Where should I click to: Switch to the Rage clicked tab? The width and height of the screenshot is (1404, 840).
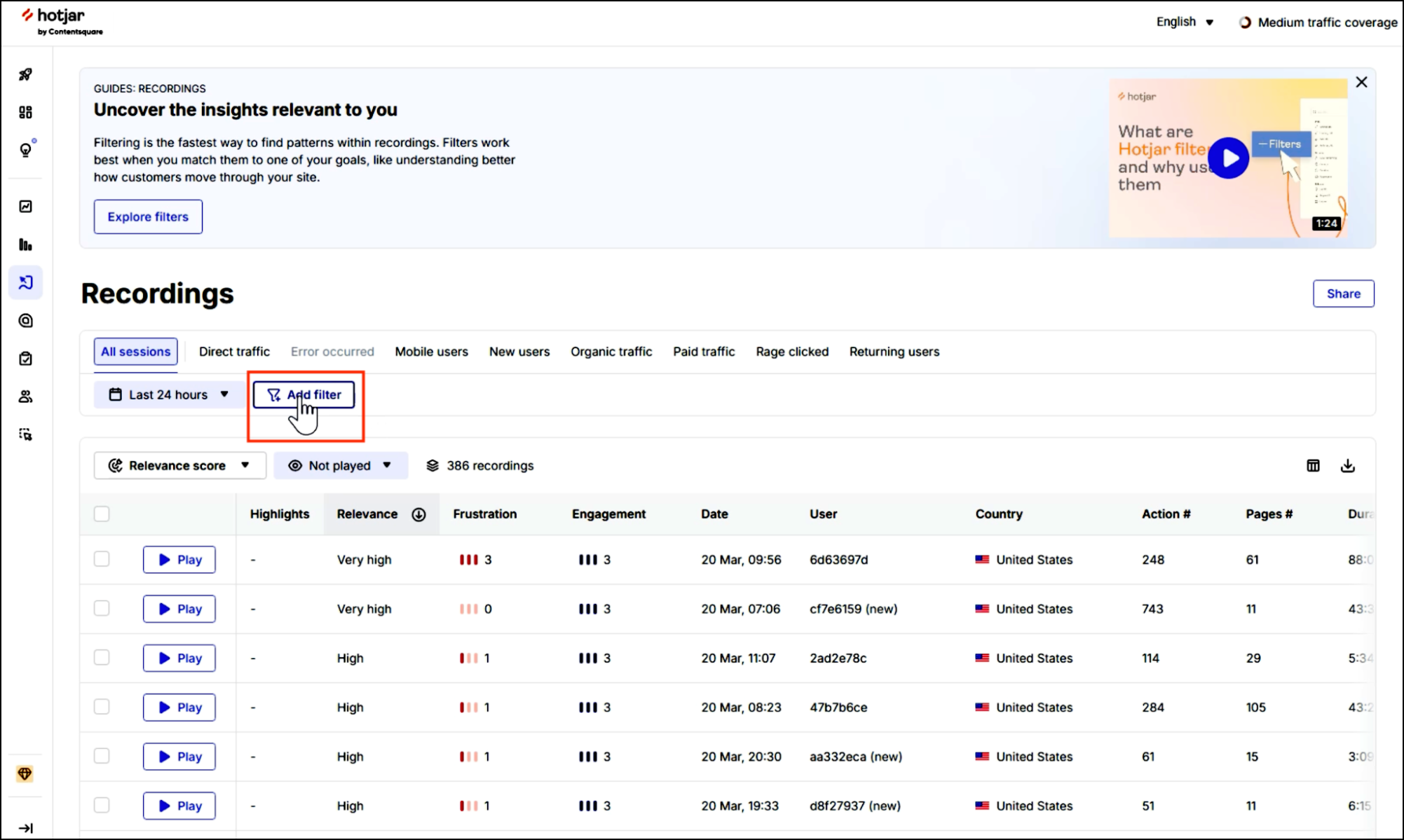[792, 352]
